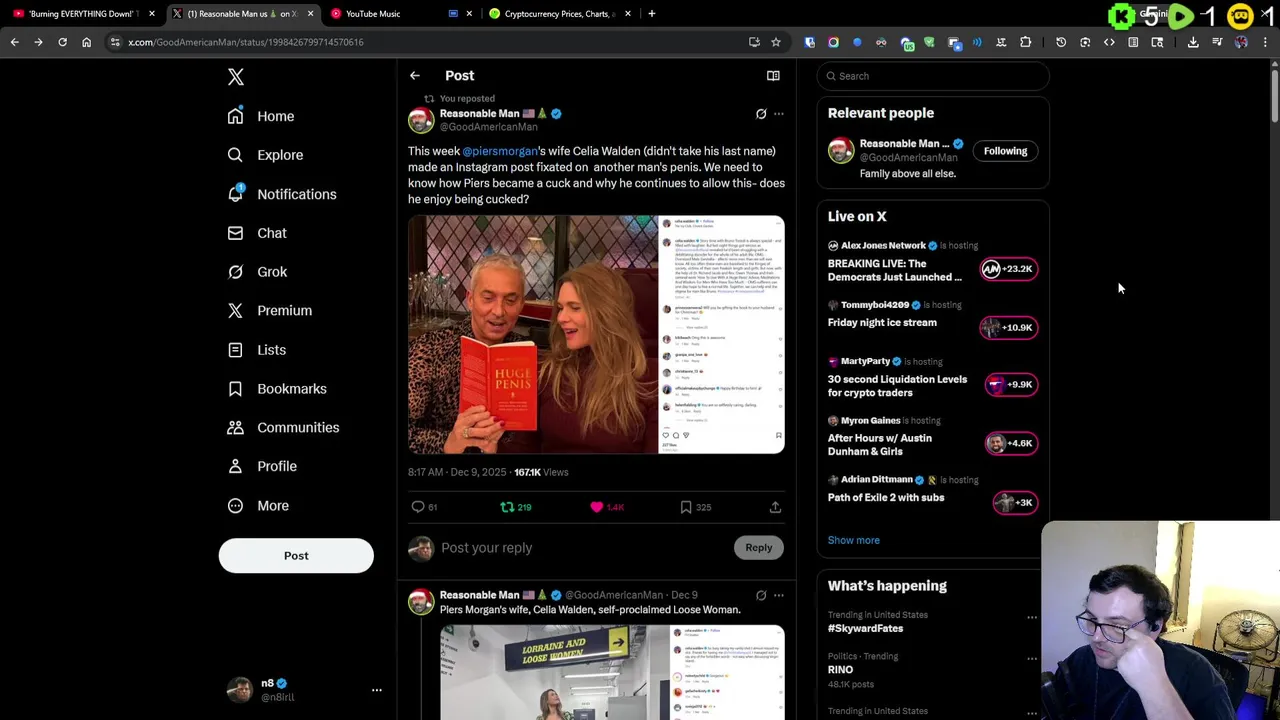The width and height of the screenshot is (1280, 720).
Task: Click browser home icon
Action: point(86,42)
